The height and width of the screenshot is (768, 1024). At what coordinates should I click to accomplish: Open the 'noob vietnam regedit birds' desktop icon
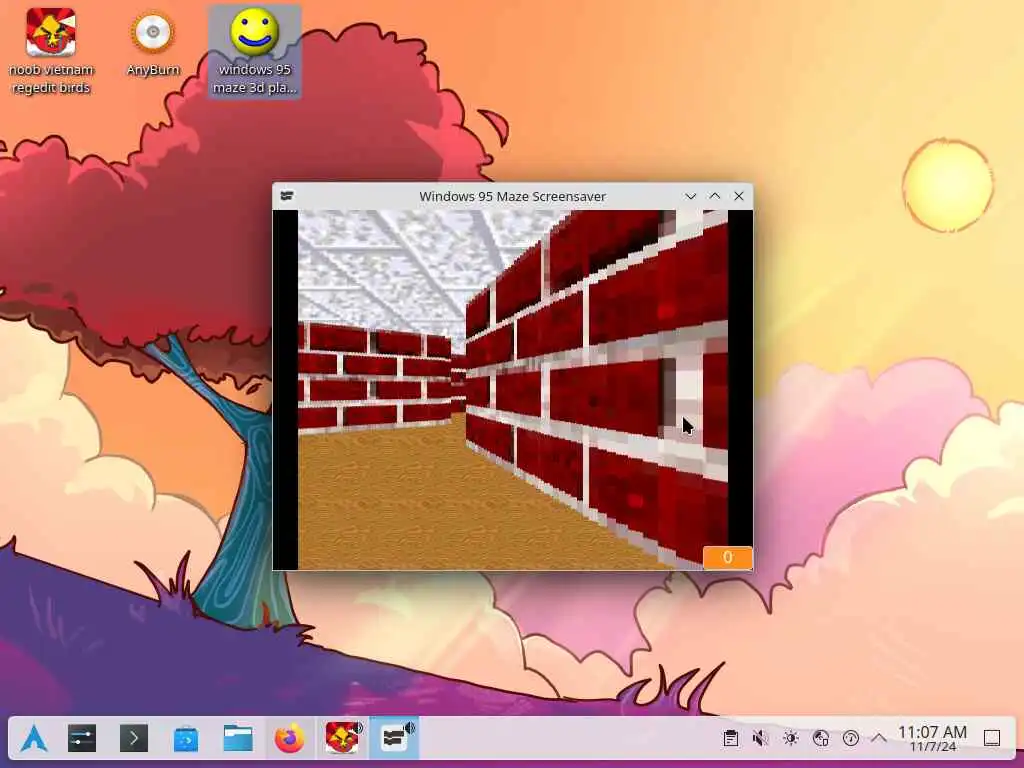[51, 51]
